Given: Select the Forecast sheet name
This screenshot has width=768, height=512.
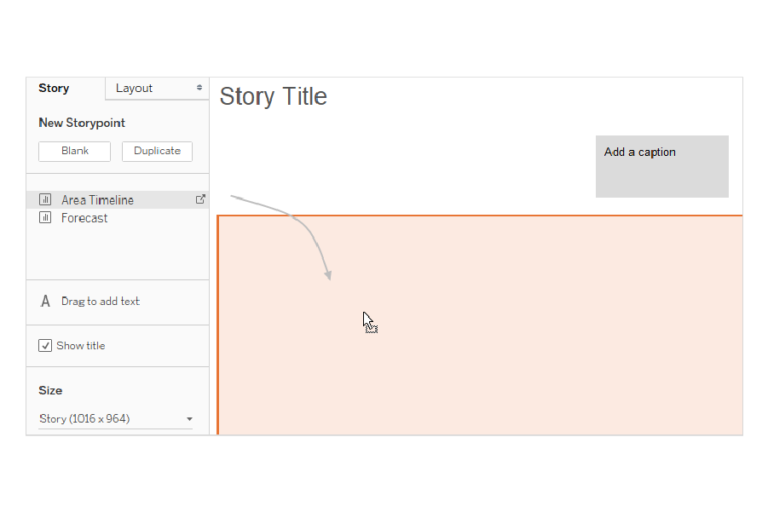Looking at the screenshot, I should tap(84, 218).
